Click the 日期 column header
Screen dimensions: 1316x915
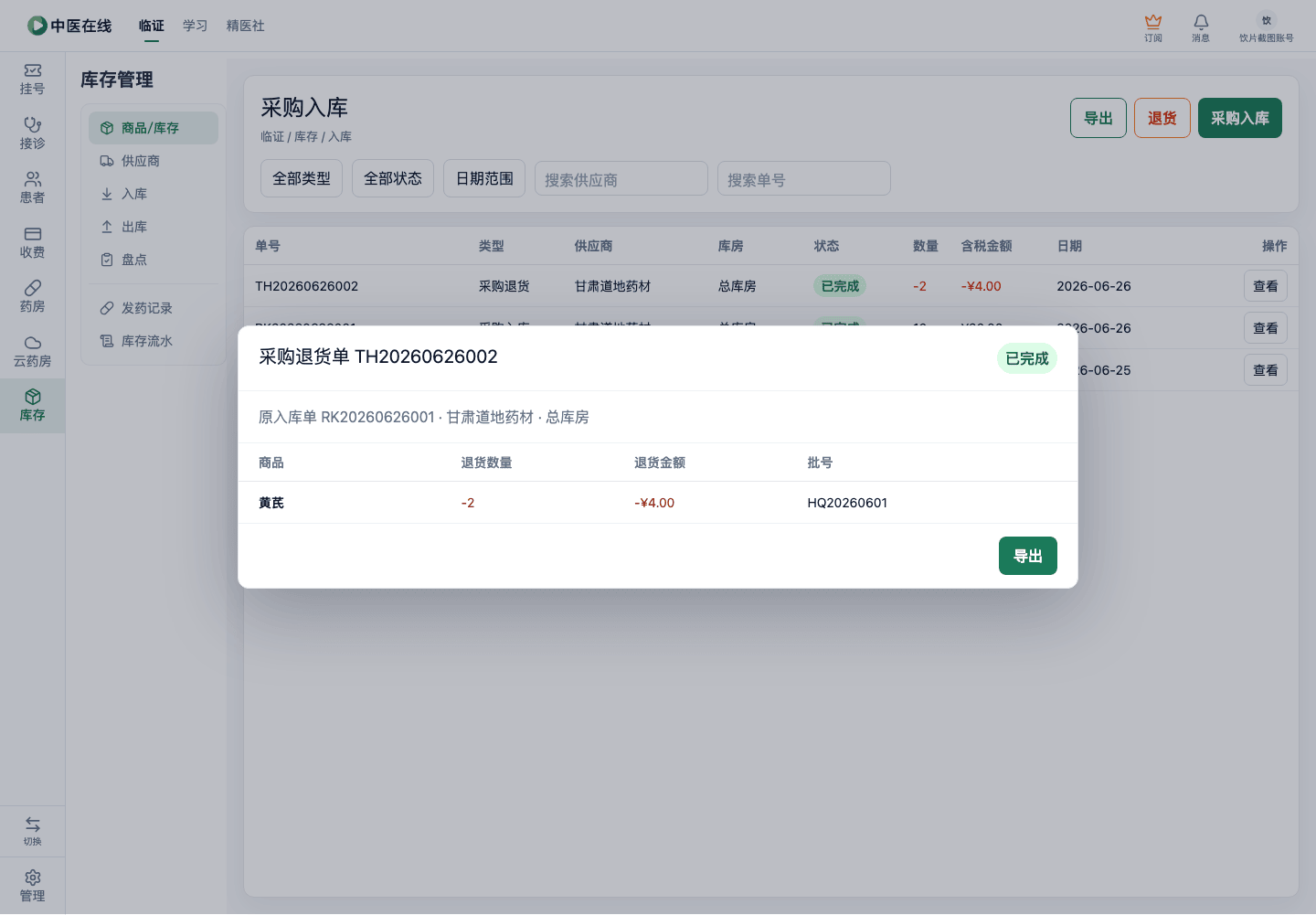[1069, 246]
